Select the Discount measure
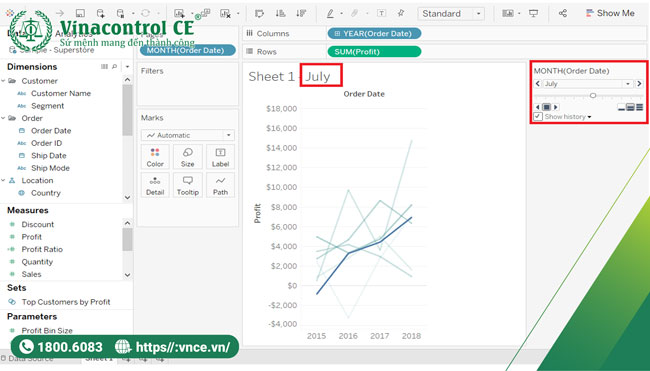This screenshot has width=650, height=371. pyautogui.click(x=37, y=224)
